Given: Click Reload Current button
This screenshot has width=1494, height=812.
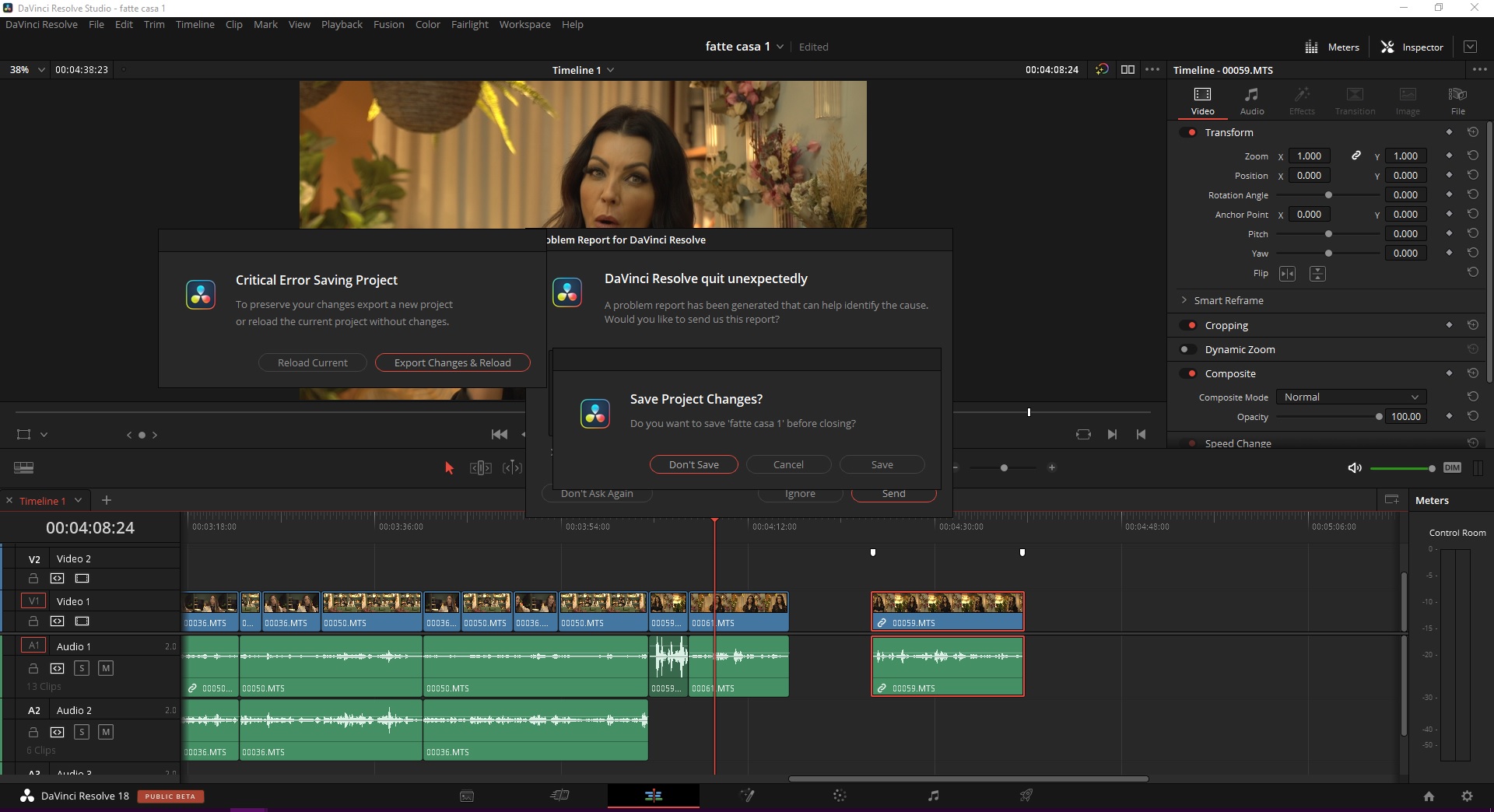Looking at the screenshot, I should point(313,362).
